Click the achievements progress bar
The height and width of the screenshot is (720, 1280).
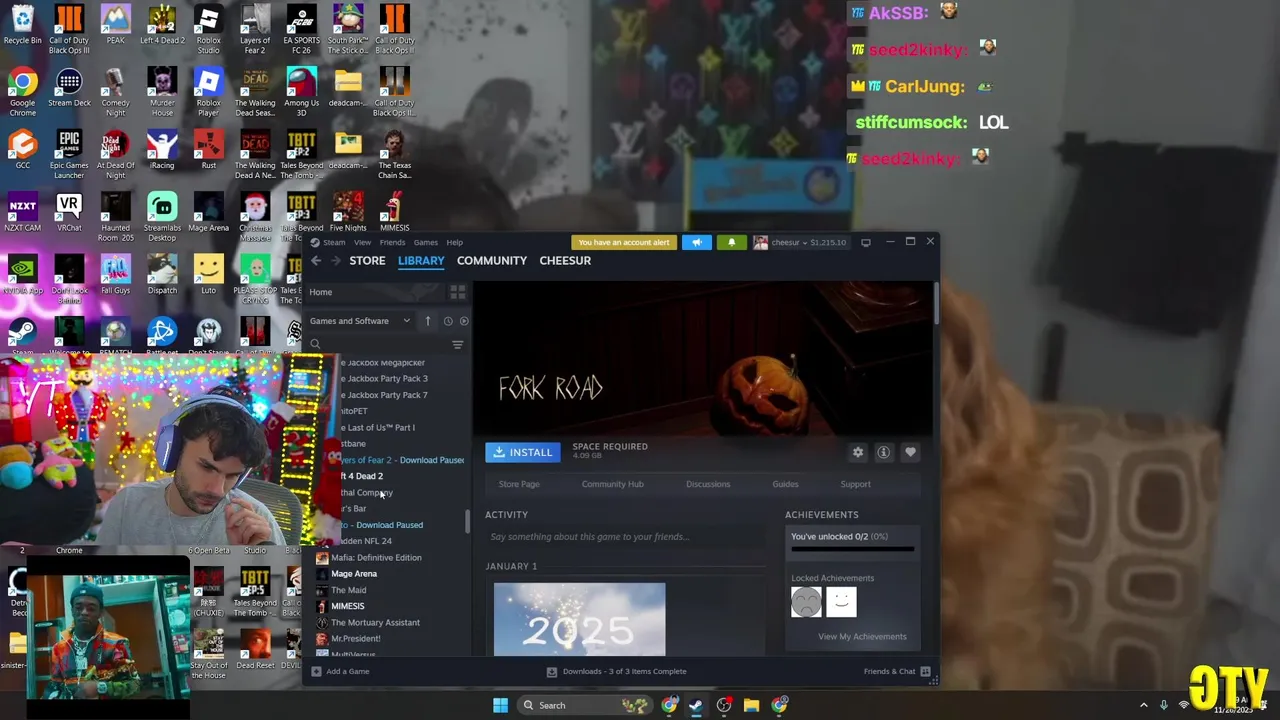[852, 548]
